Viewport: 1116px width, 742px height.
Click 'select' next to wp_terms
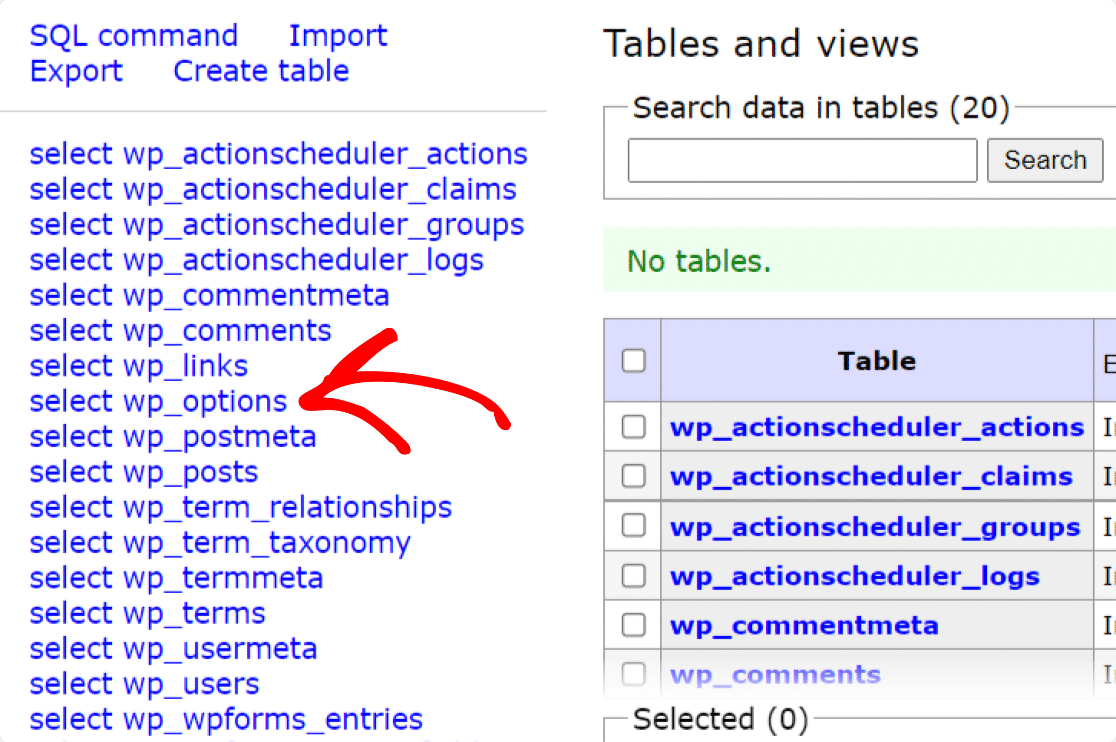click(71, 613)
